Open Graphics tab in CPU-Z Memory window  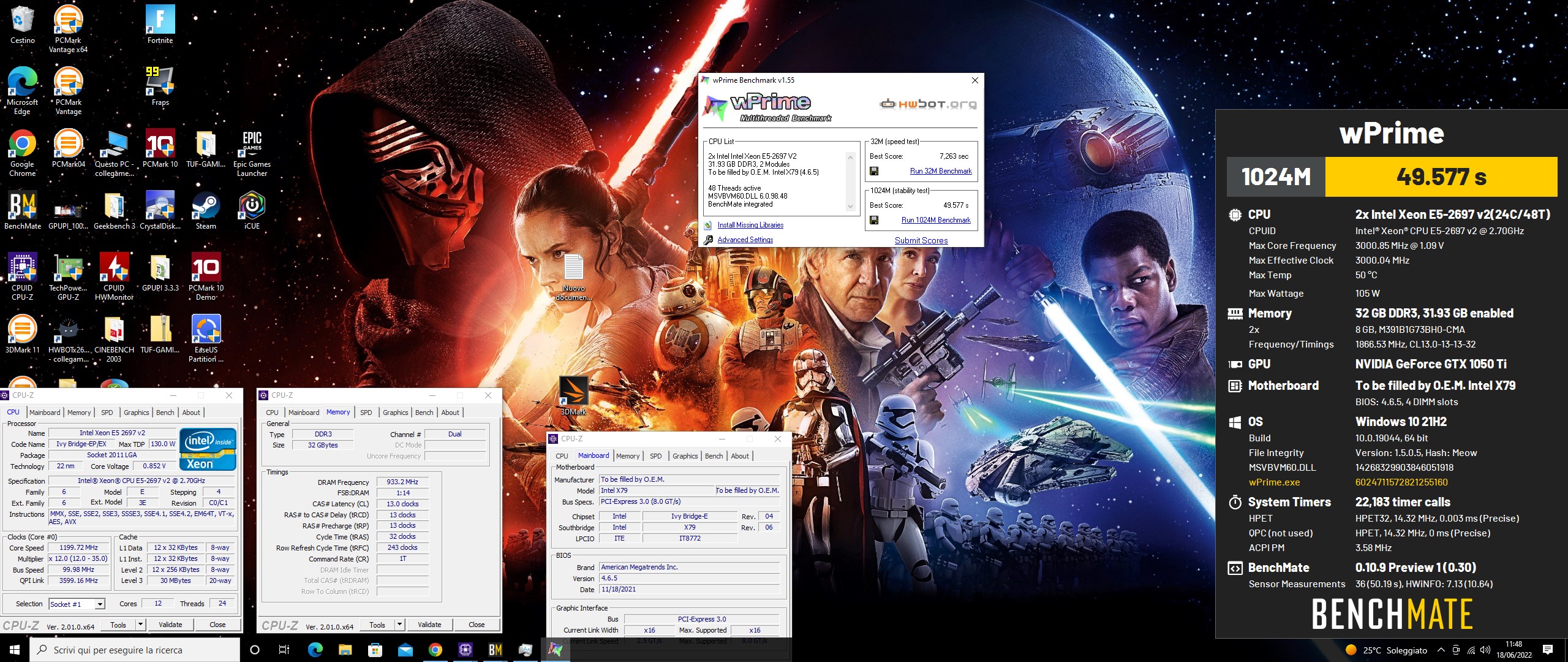coord(396,413)
